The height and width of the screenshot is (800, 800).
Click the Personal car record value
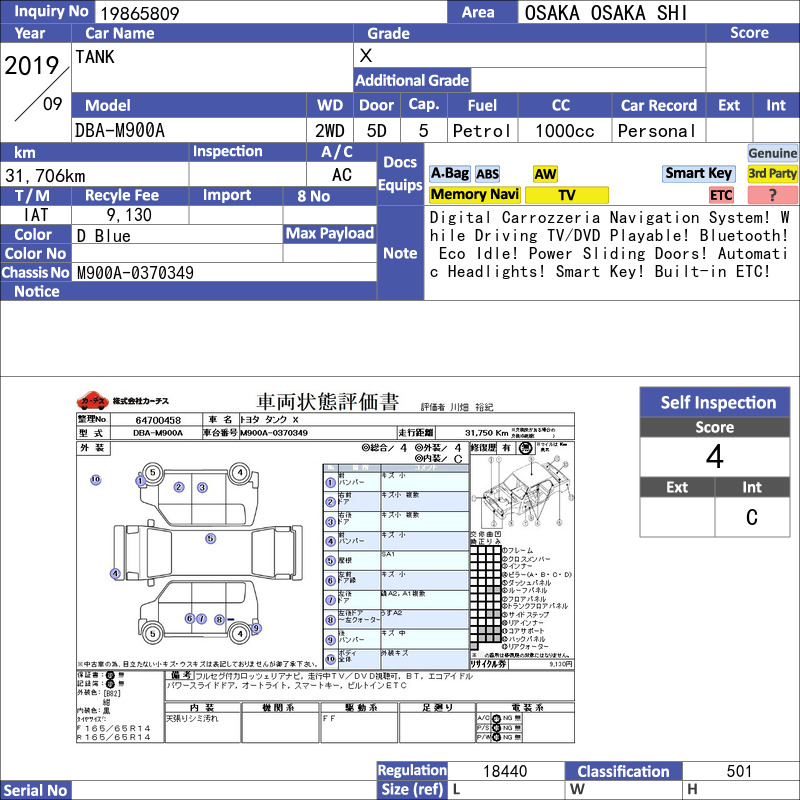(x=657, y=131)
